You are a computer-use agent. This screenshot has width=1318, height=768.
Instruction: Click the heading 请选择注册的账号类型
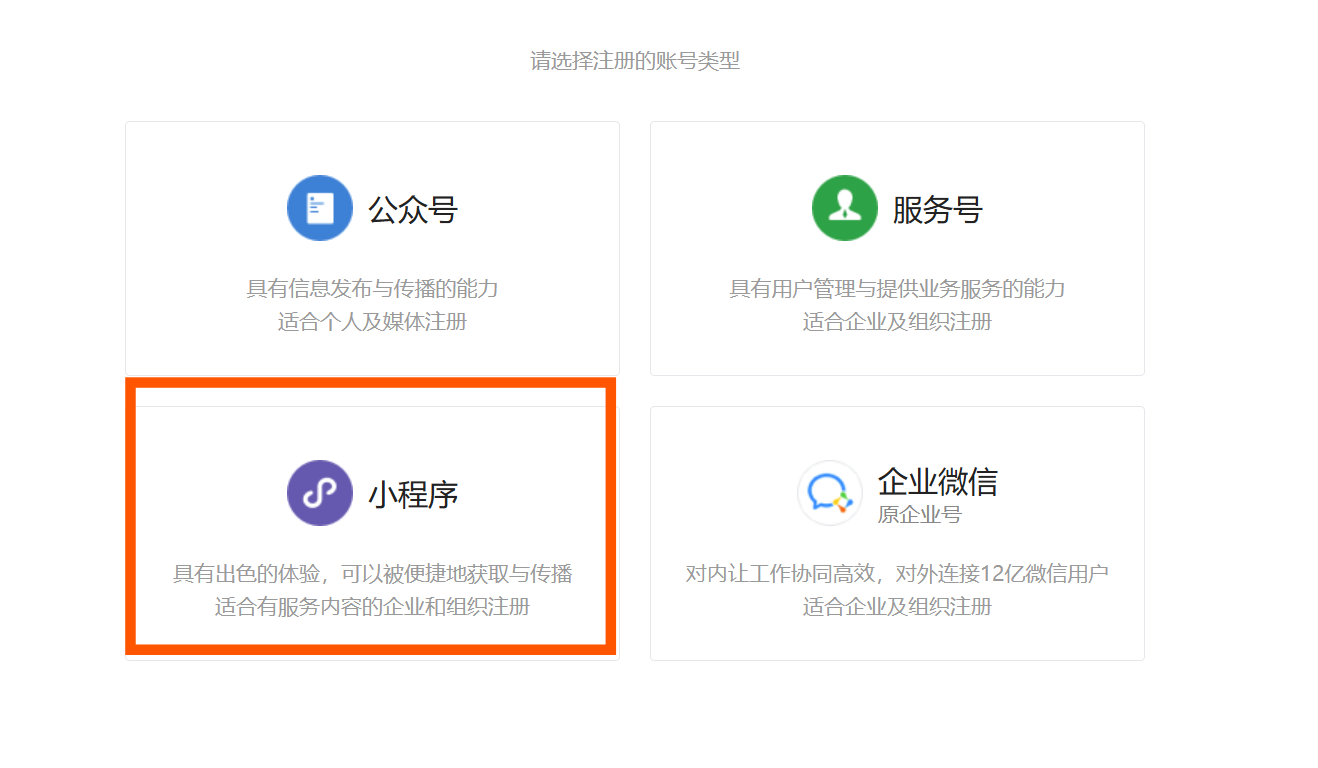(x=635, y=61)
